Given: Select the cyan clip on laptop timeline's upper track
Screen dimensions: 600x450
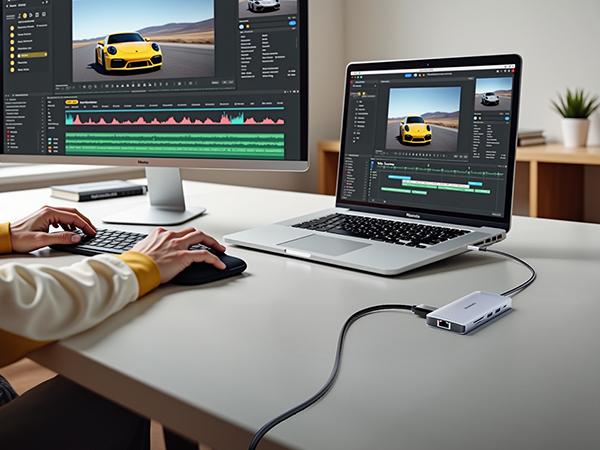Looking at the screenshot, I should pos(400,177).
